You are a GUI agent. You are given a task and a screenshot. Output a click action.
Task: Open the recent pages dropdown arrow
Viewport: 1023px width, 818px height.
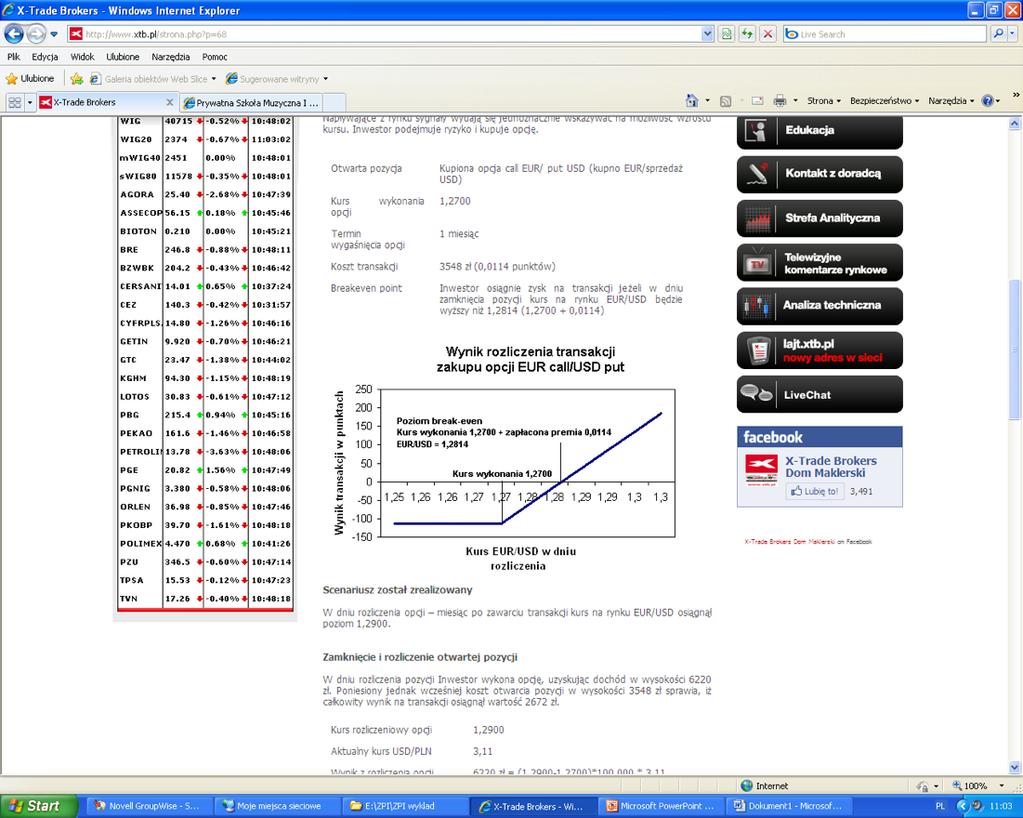click(x=54, y=34)
